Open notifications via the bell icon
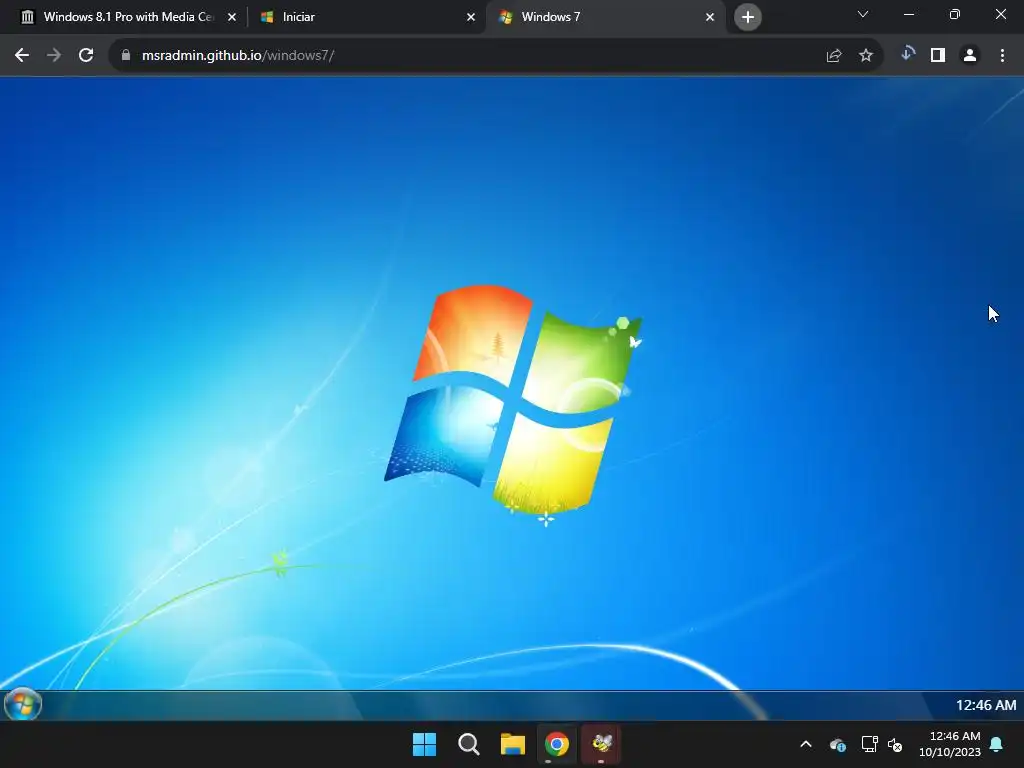 (x=997, y=744)
